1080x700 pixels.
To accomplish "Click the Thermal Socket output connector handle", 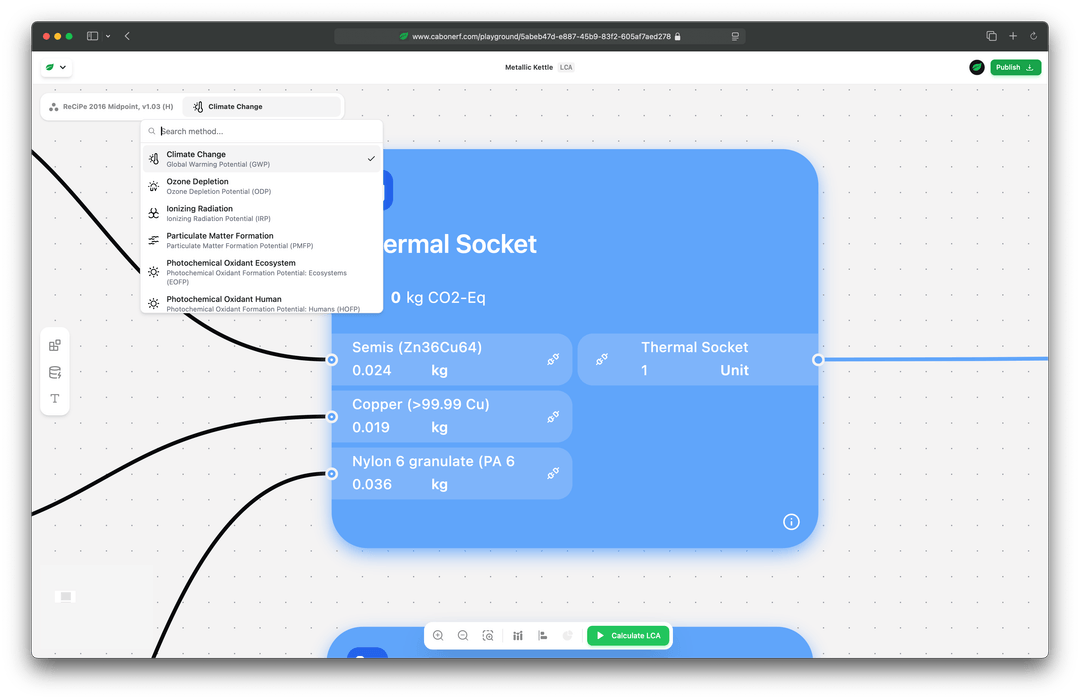I will pyautogui.click(x=818, y=360).
